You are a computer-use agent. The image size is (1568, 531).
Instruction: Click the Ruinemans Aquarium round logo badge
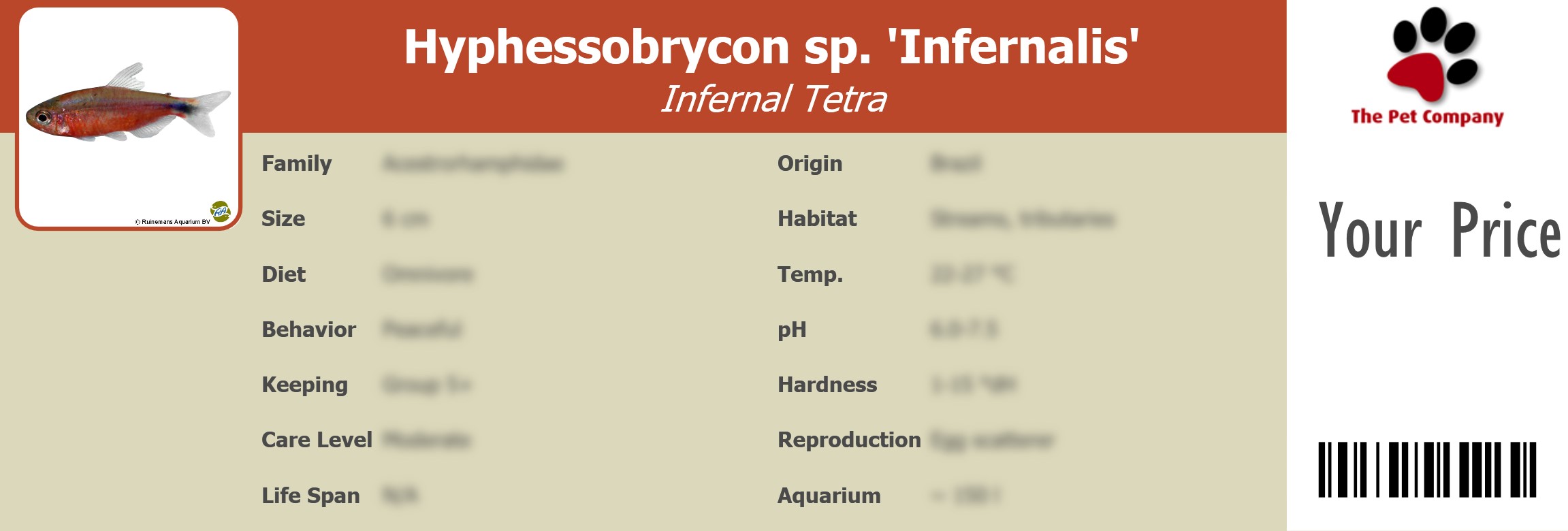(x=220, y=211)
